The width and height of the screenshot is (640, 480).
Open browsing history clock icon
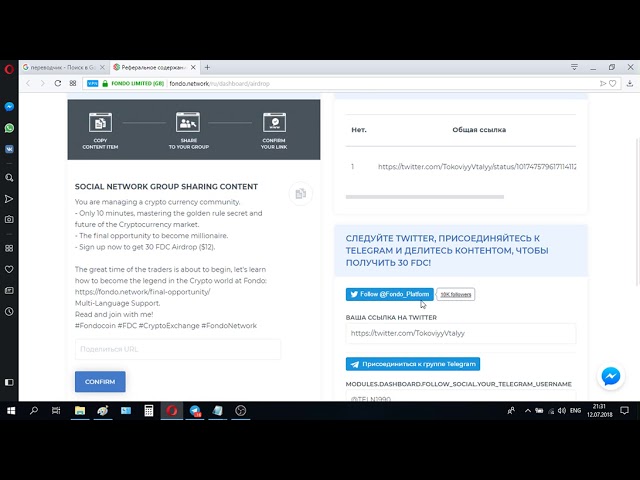(x=9, y=311)
